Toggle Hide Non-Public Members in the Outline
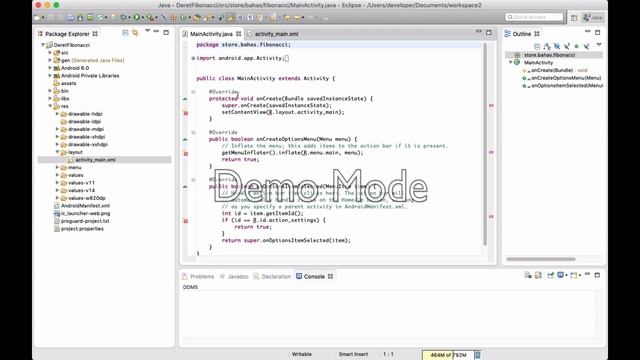640x360 pixels. click(x=576, y=47)
